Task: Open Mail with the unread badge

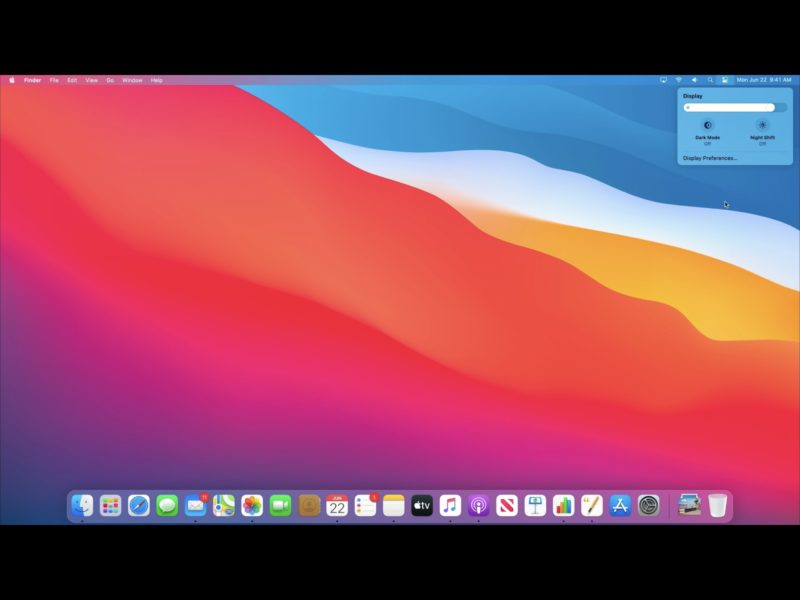Action: [195, 506]
